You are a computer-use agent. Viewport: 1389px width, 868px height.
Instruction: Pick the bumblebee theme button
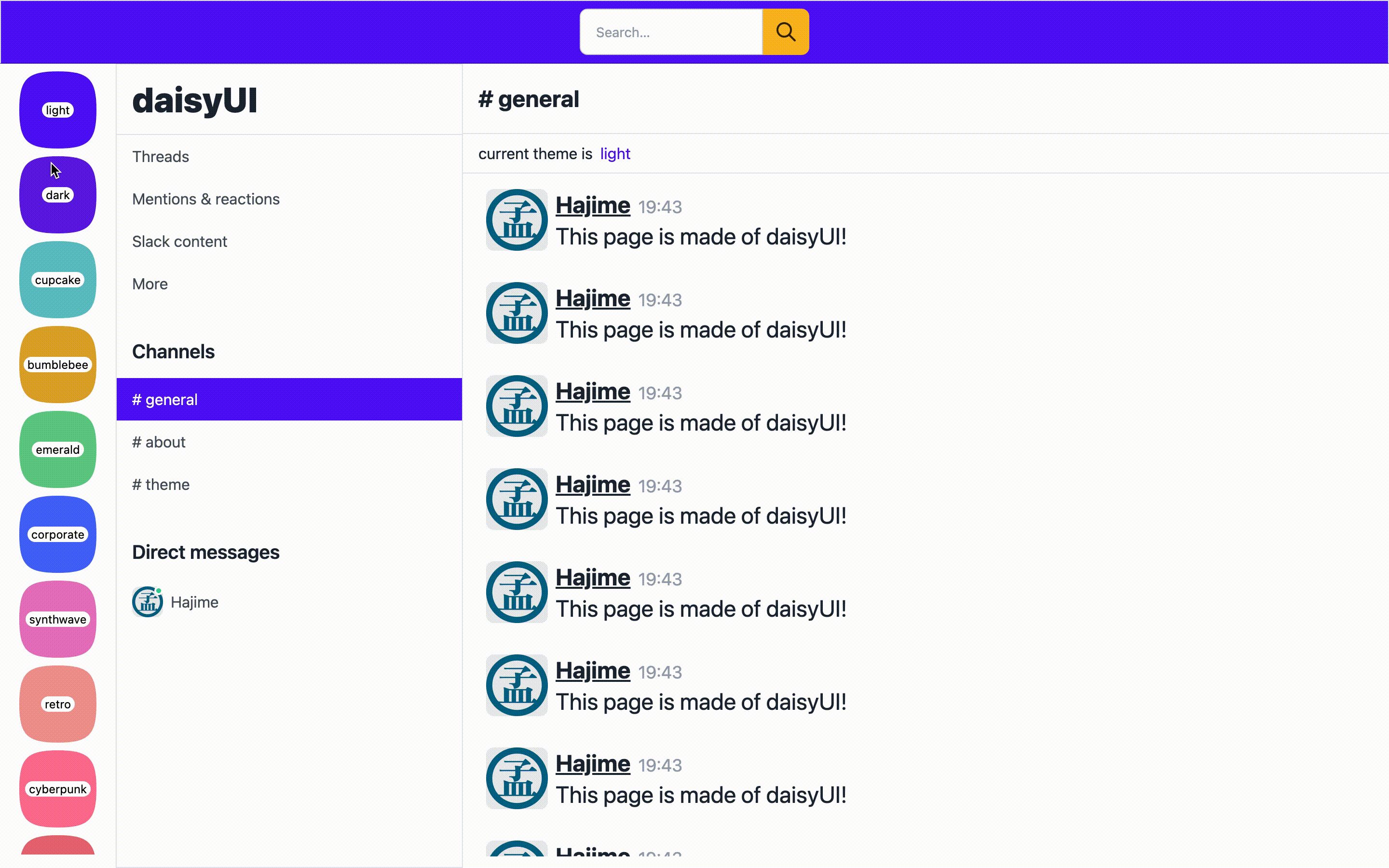(x=58, y=365)
